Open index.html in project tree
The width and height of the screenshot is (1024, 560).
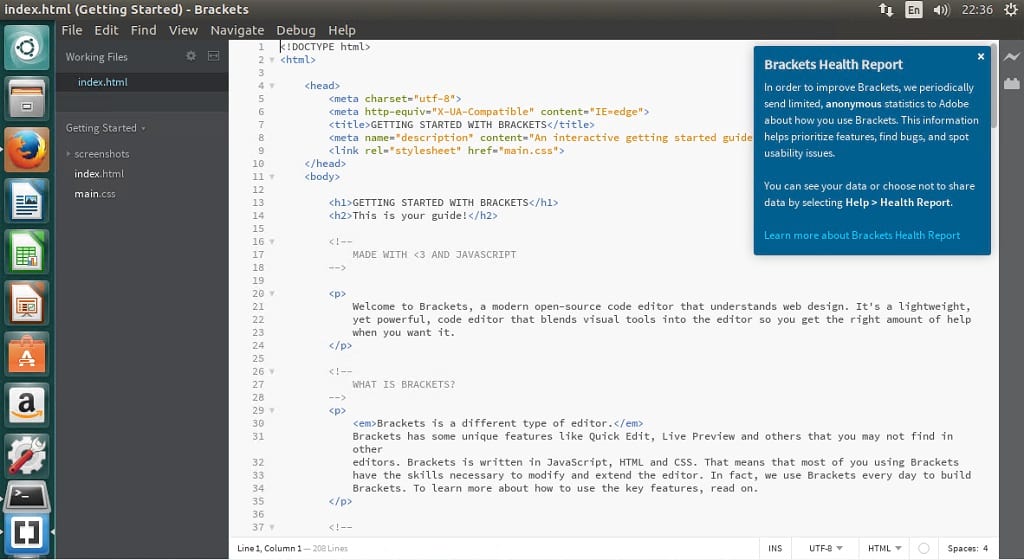coord(99,174)
